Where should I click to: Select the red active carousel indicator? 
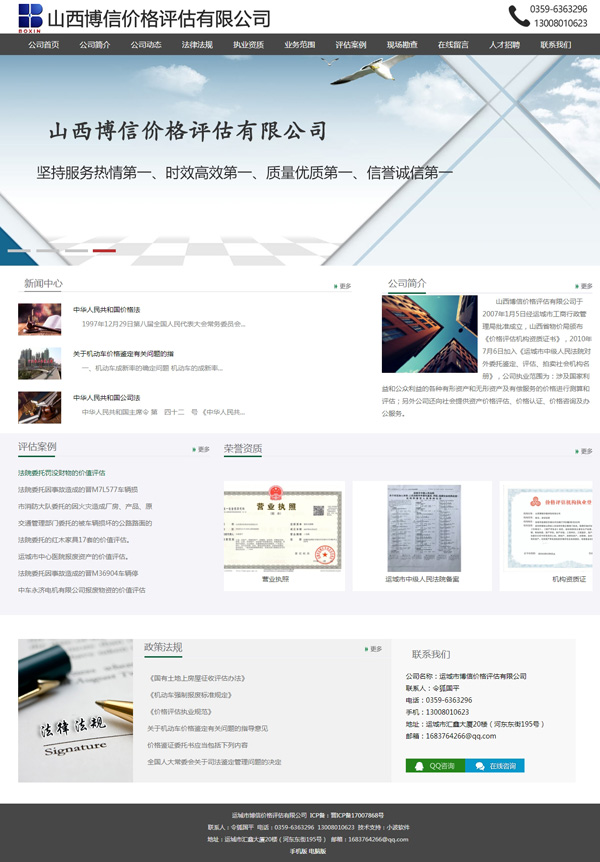click(x=104, y=250)
